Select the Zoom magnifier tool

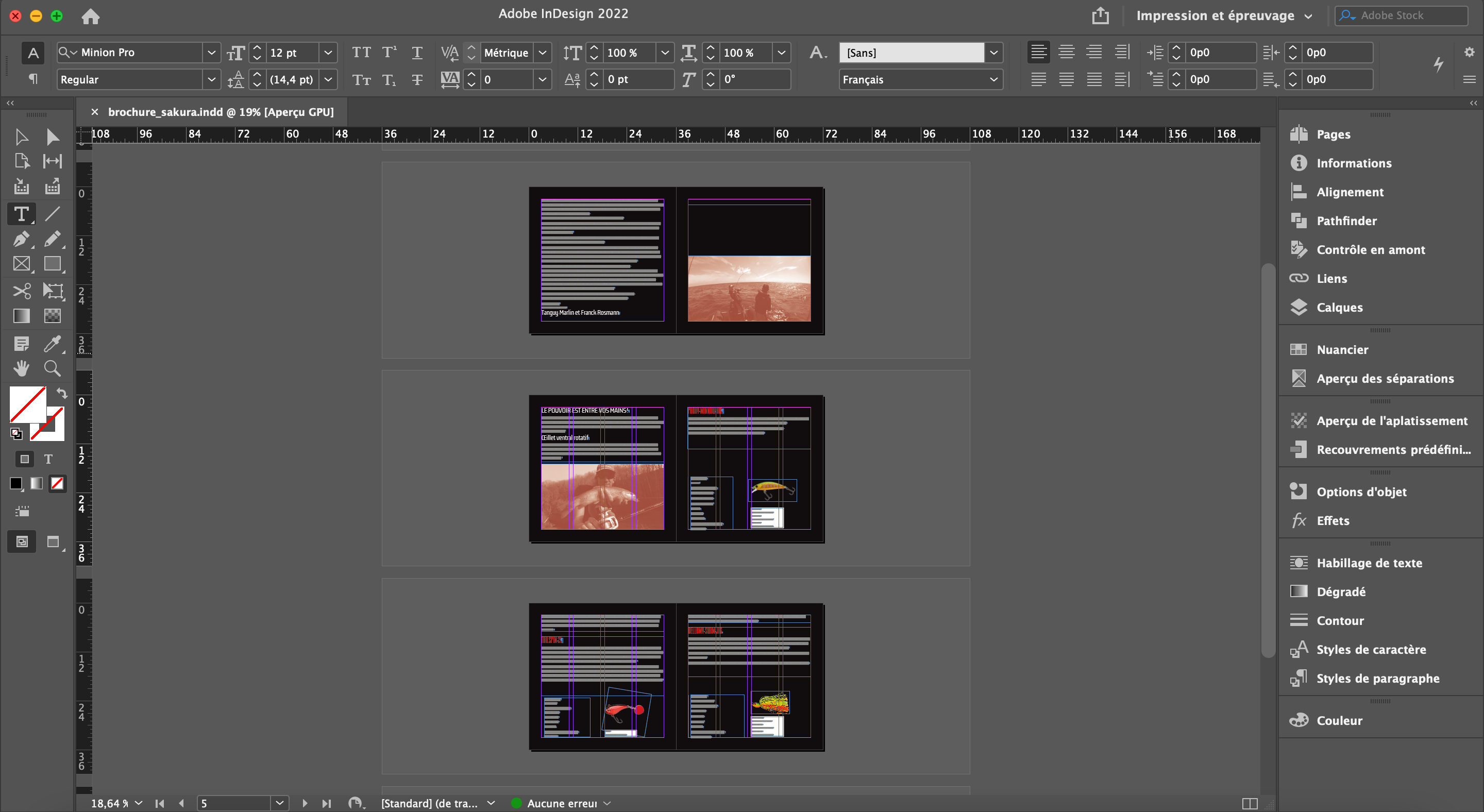(x=52, y=368)
